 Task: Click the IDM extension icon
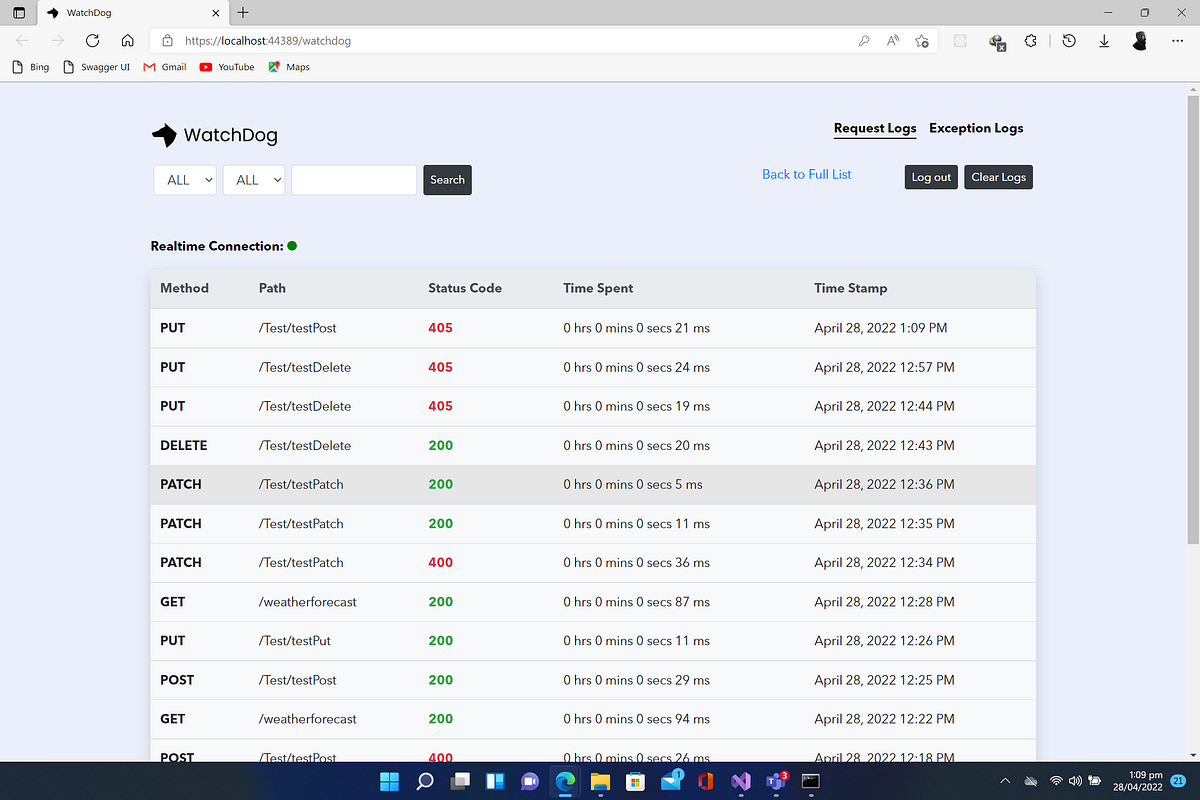tap(997, 43)
